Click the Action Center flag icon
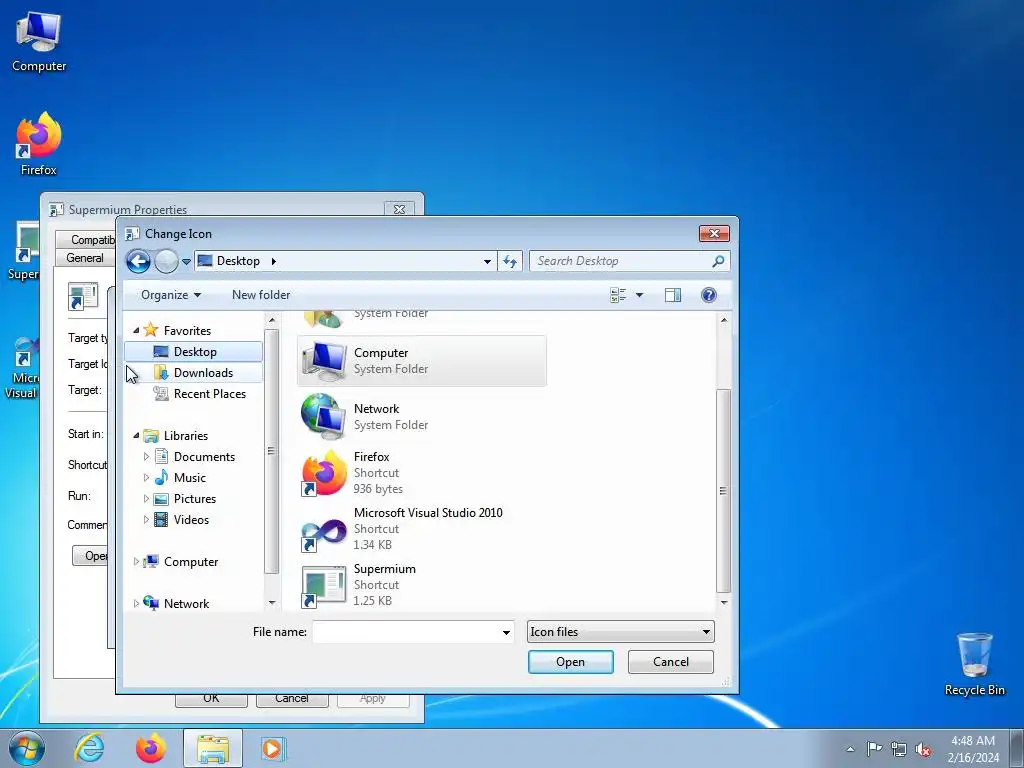The height and width of the screenshot is (768, 1024). point(874,749)
